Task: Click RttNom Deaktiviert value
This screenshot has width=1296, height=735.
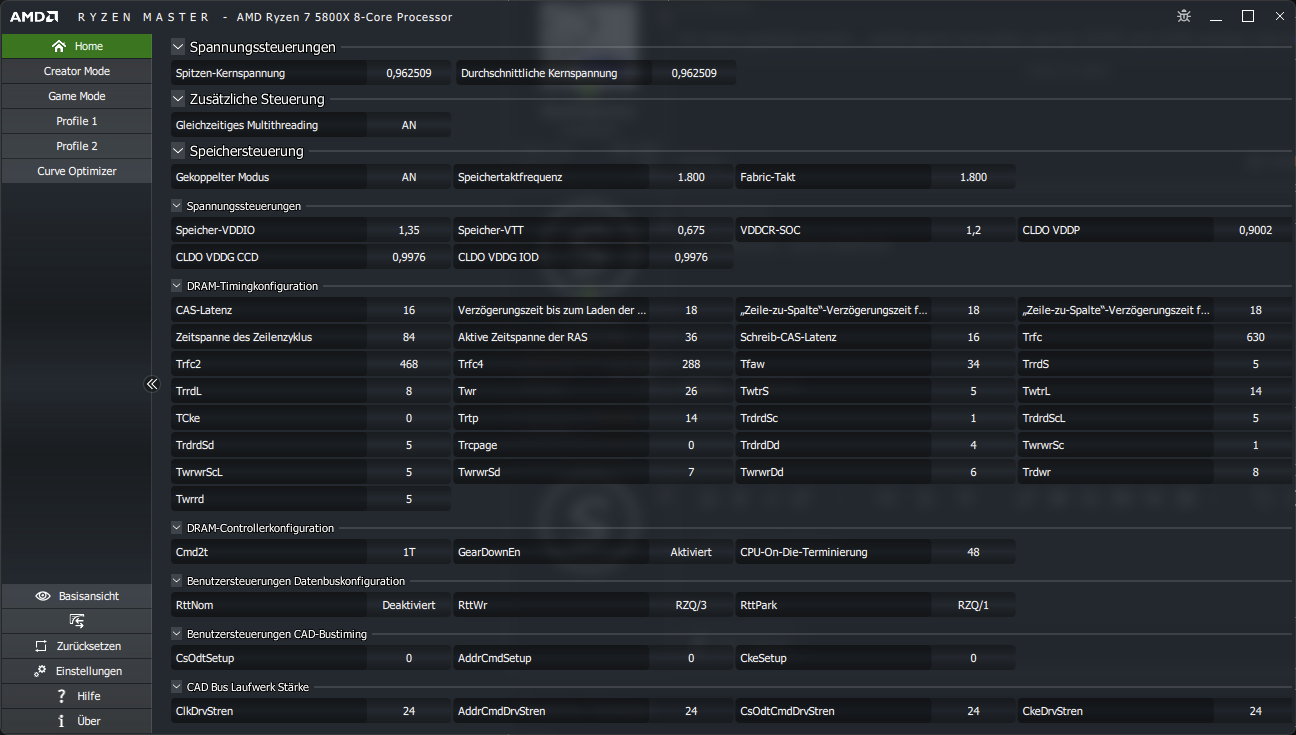Action: [409, 605]
